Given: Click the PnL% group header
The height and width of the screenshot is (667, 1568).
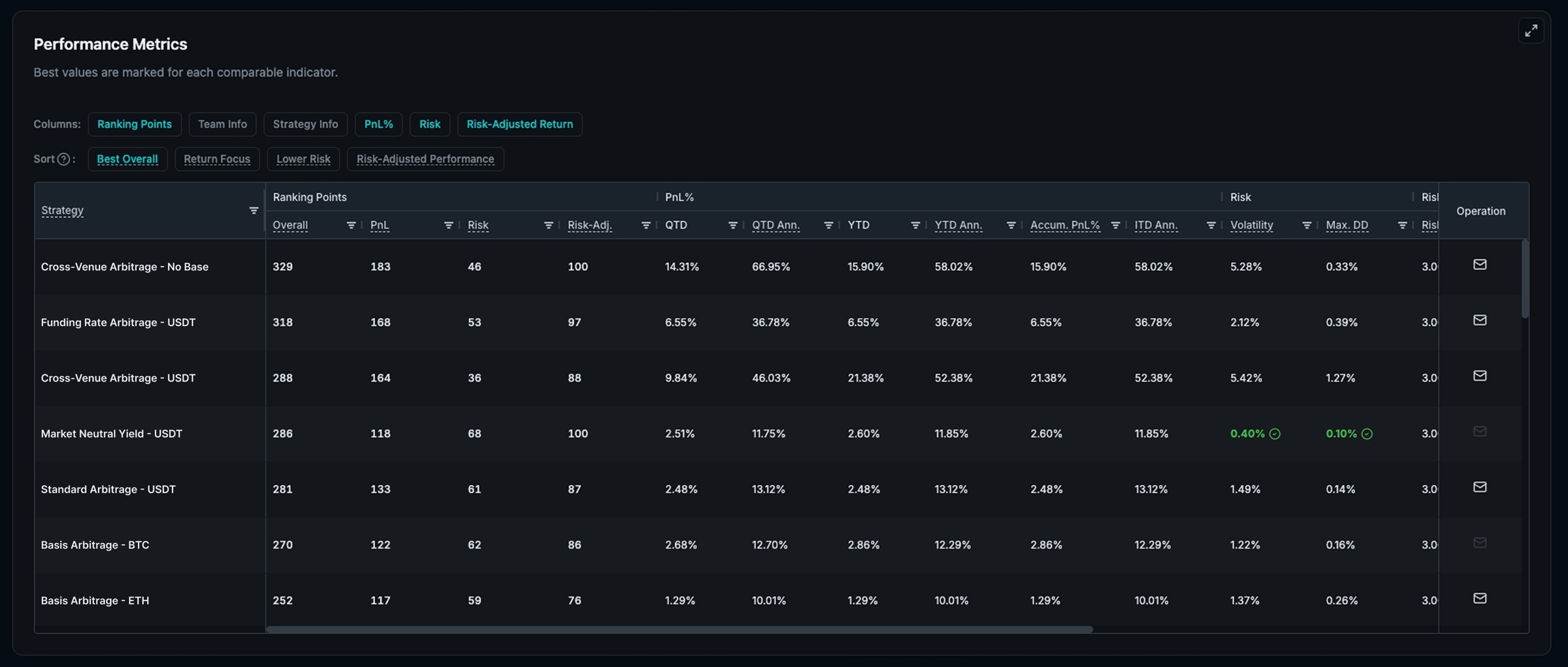Looking at the screenshot, I should [x=679, y=197].
